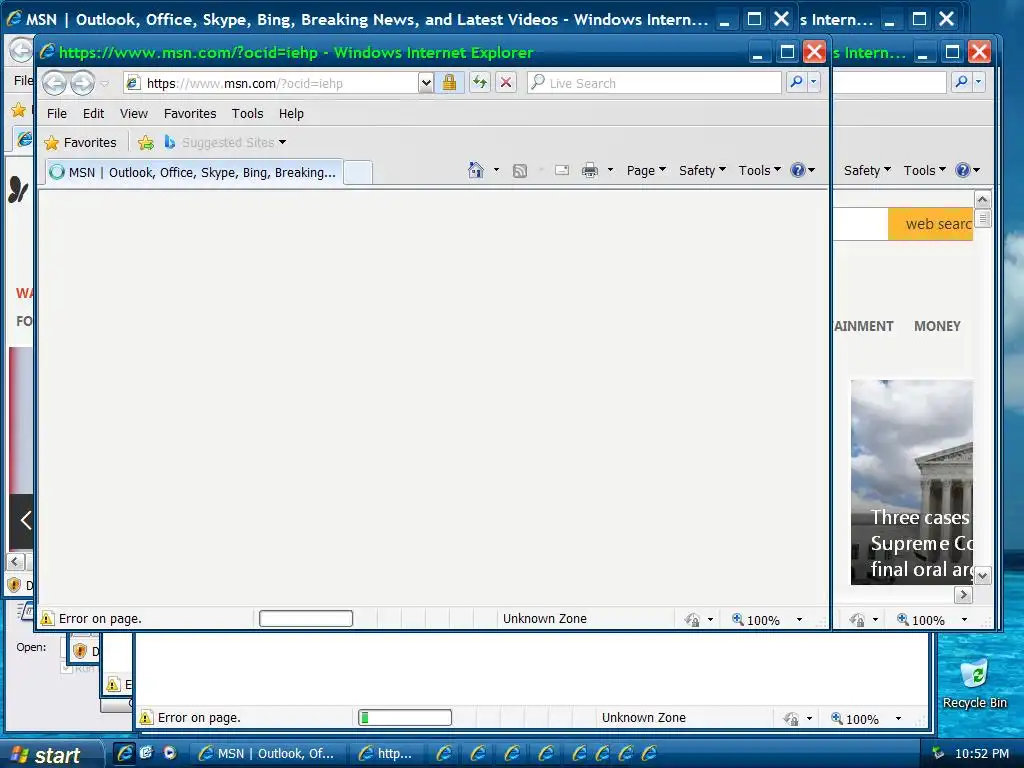This screenshot has width=1024, height=768.
Task: Open address bar URL history dropdown
Action: point(426,83)
